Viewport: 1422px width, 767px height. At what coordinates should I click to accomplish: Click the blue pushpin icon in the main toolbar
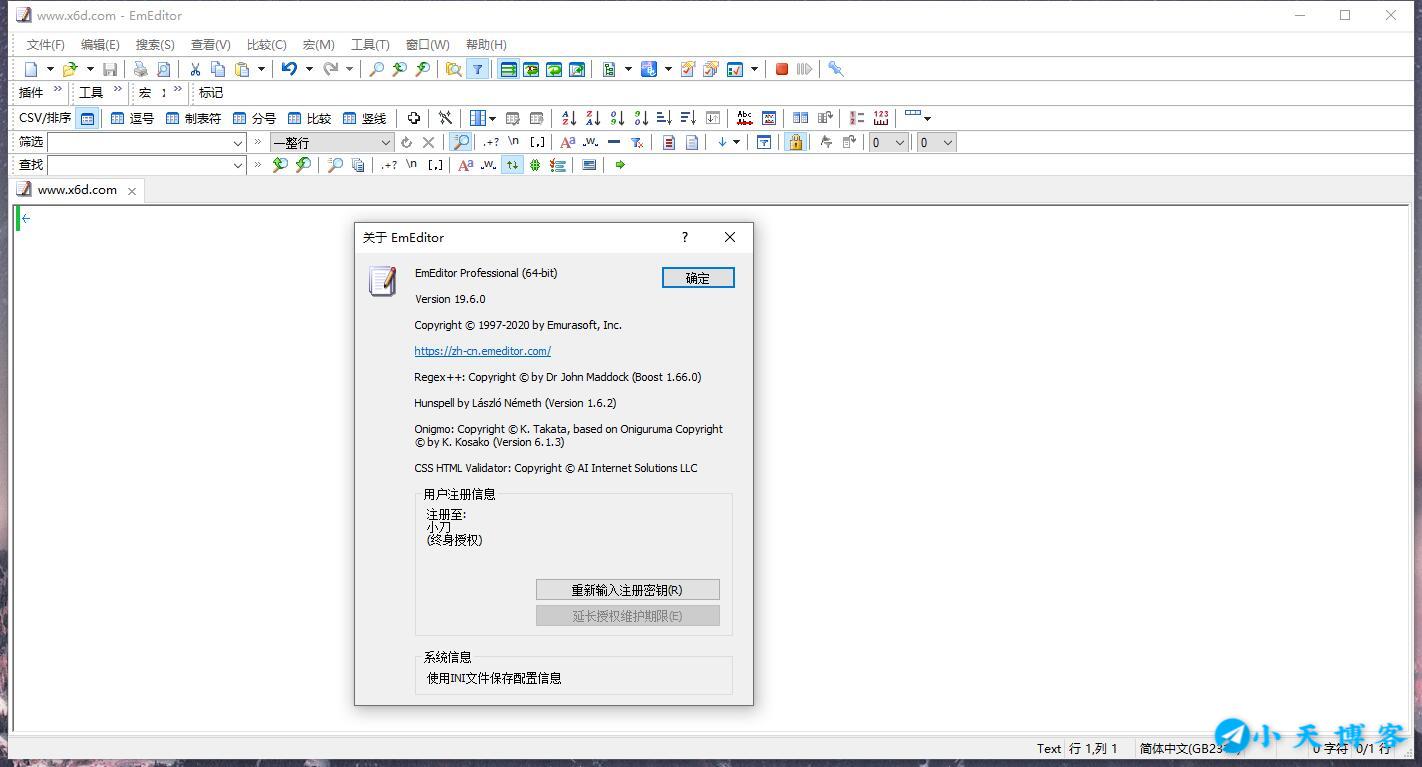[836, 69]
